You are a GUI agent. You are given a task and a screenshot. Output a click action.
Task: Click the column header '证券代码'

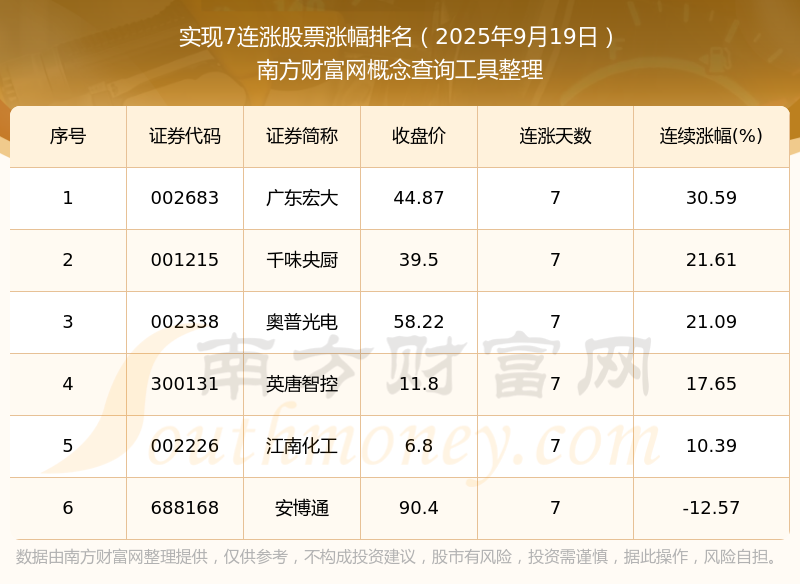[185, 136]
